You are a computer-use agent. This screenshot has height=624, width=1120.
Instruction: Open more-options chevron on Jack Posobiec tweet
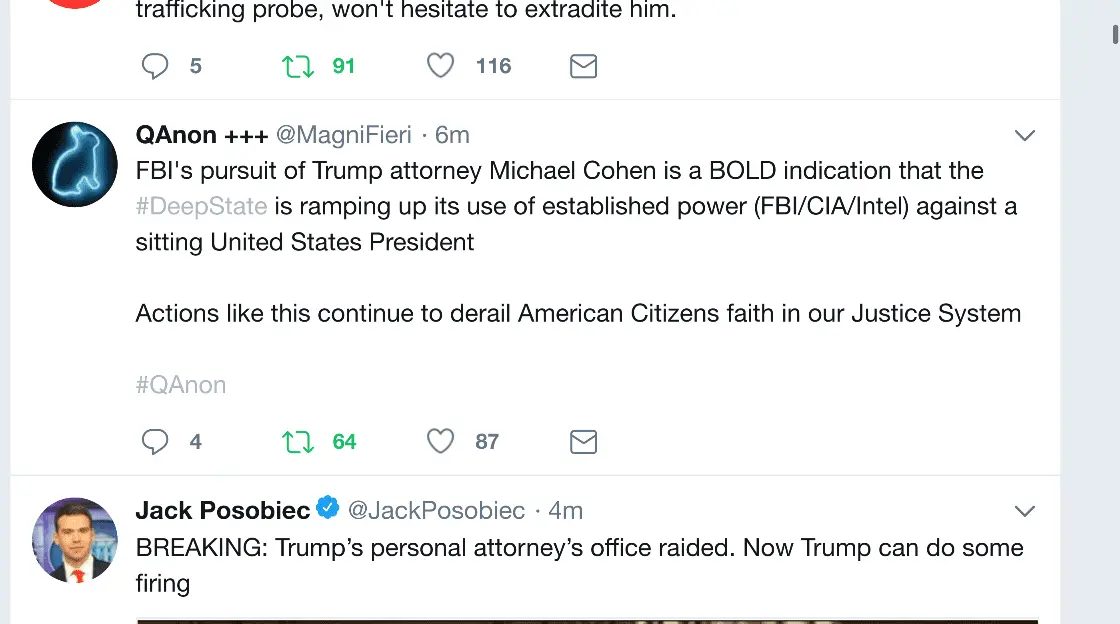coord(1025,511)
